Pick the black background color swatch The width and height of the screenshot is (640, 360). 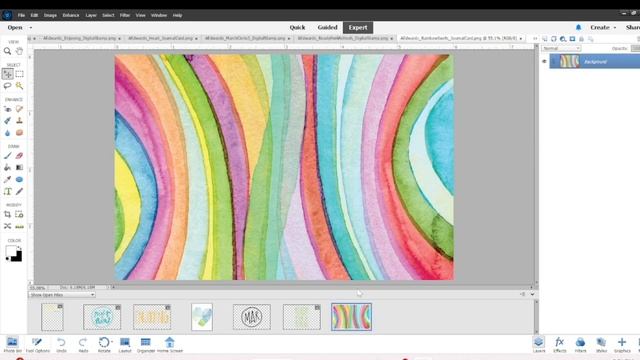click(x=17, y=256)
